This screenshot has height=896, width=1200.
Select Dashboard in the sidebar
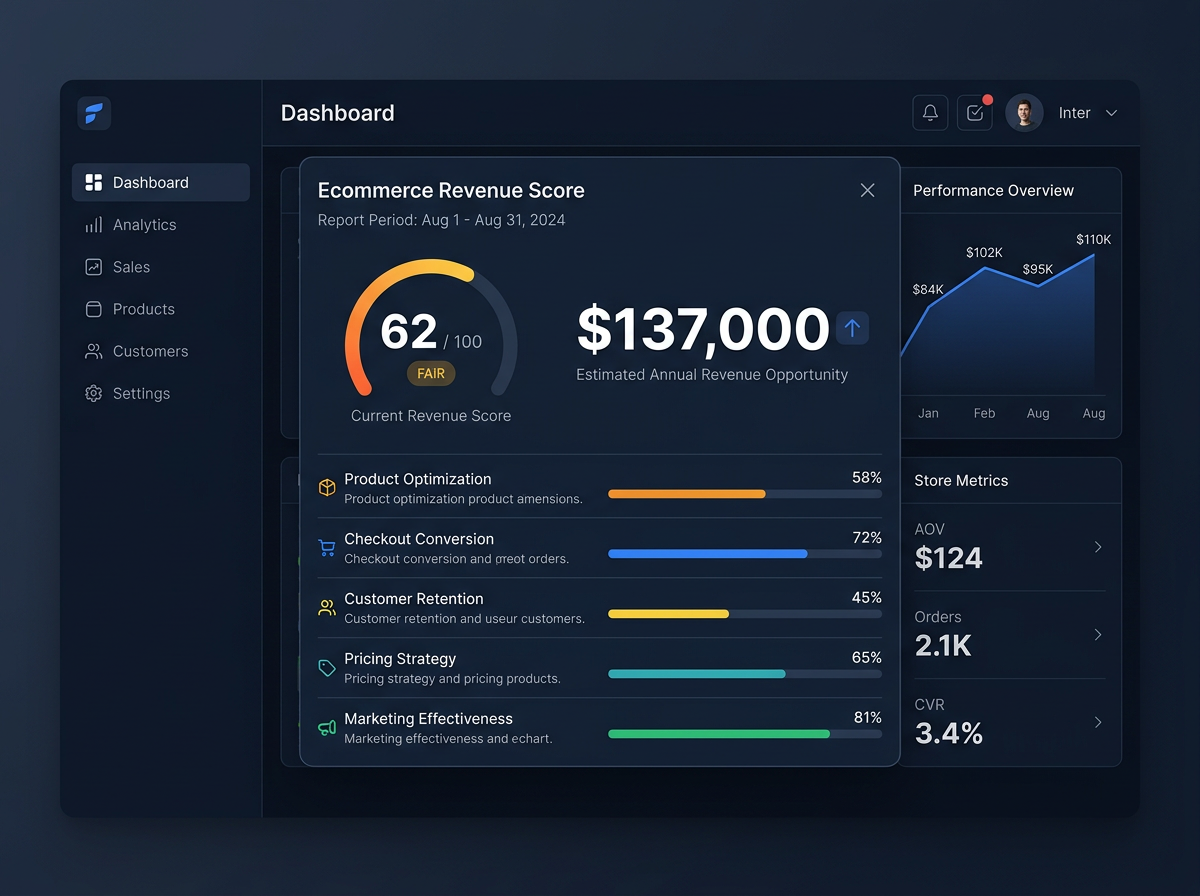click(161, 182)
